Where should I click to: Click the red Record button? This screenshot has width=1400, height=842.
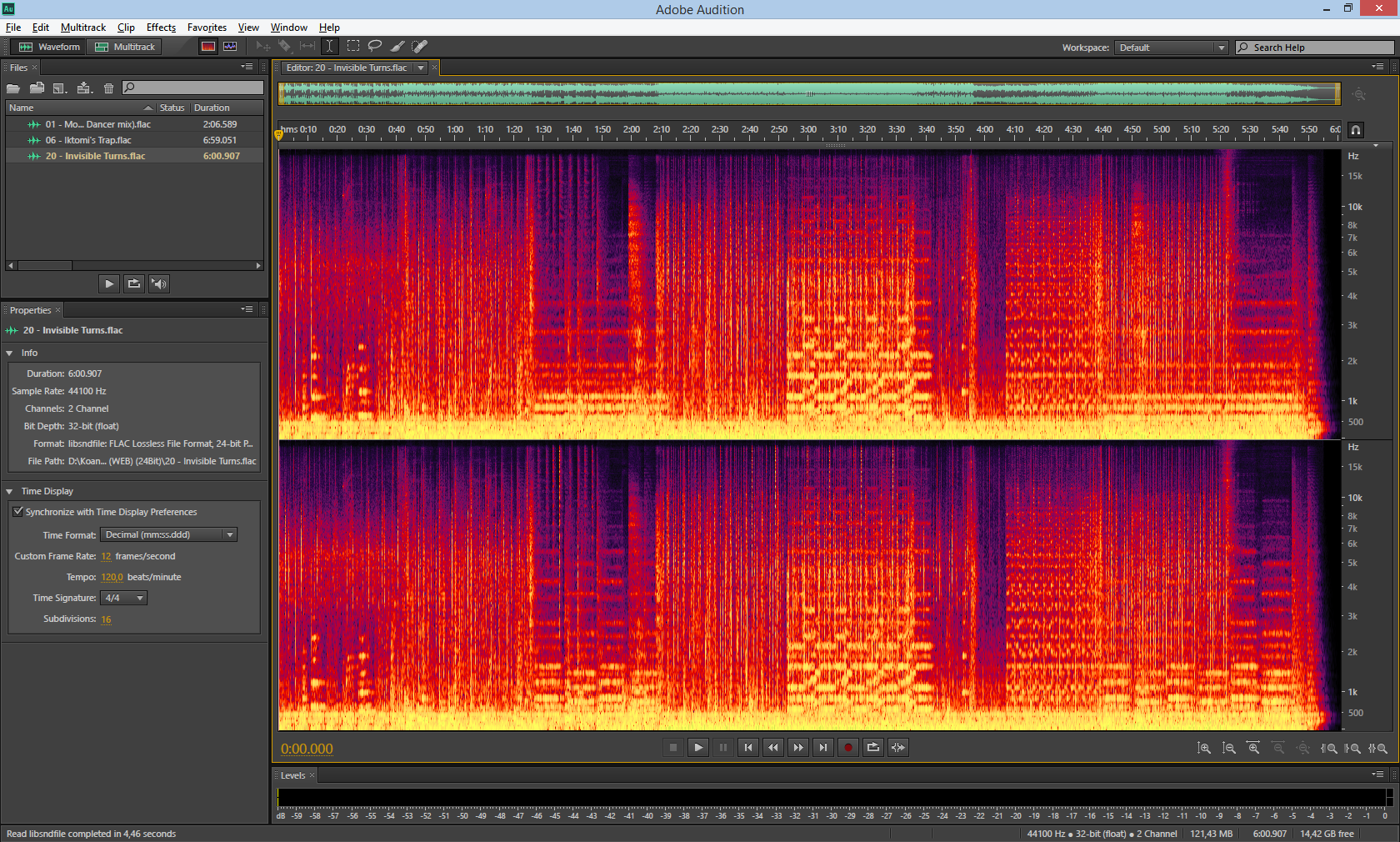(848, 748)
